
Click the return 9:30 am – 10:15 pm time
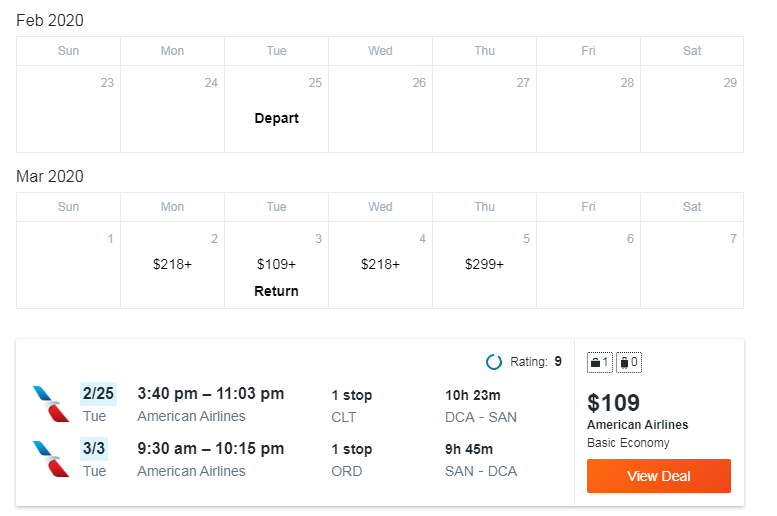point(211,449)
